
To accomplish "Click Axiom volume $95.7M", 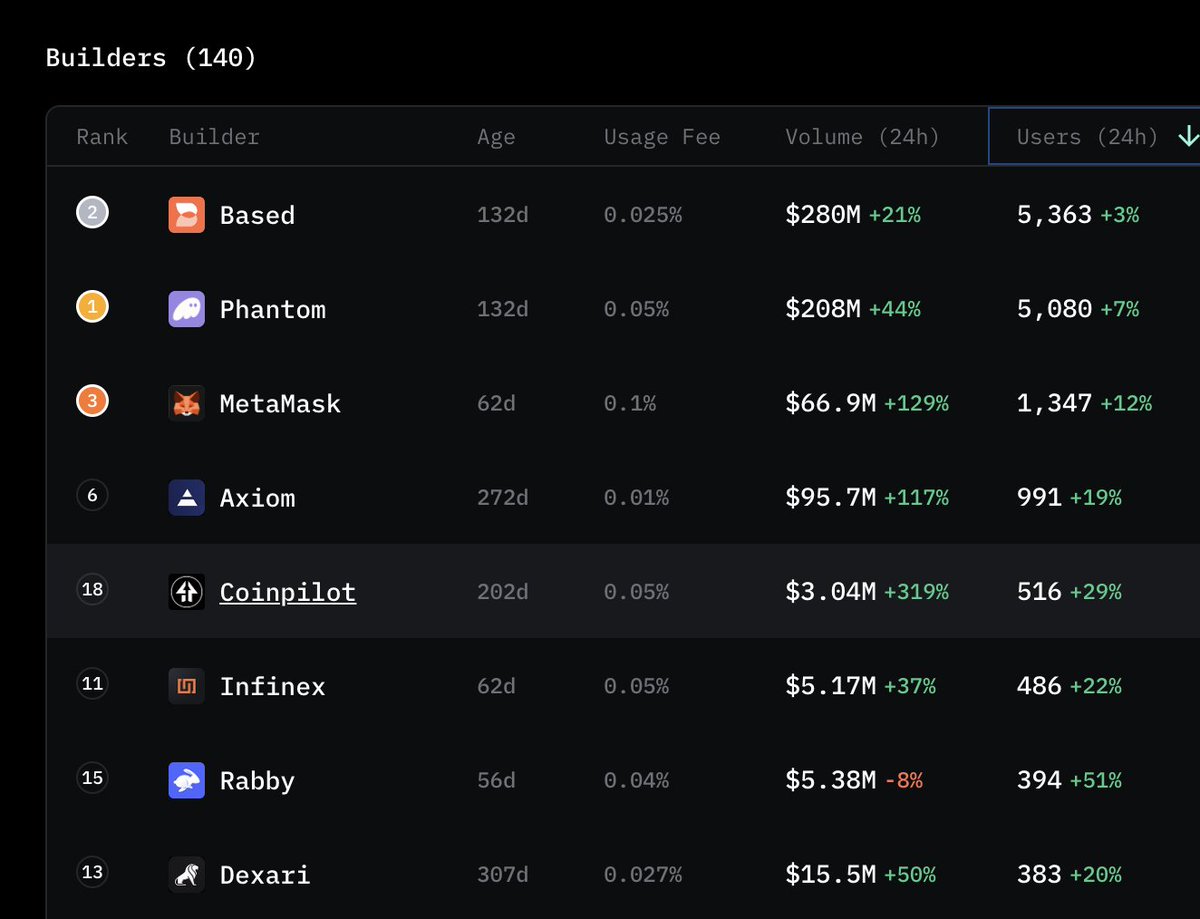I will 831,497.
